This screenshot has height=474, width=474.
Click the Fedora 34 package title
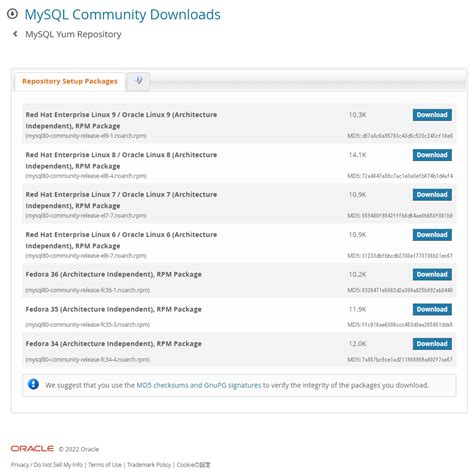pos(113,344)
